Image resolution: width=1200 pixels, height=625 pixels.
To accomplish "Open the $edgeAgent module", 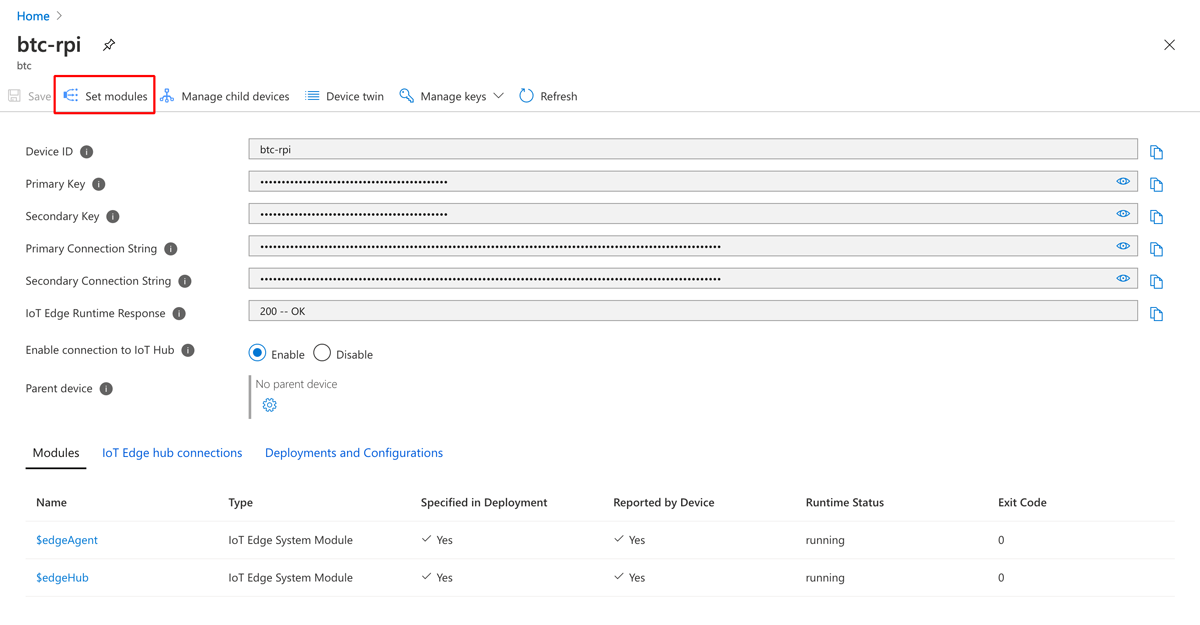I will (67, 540).
